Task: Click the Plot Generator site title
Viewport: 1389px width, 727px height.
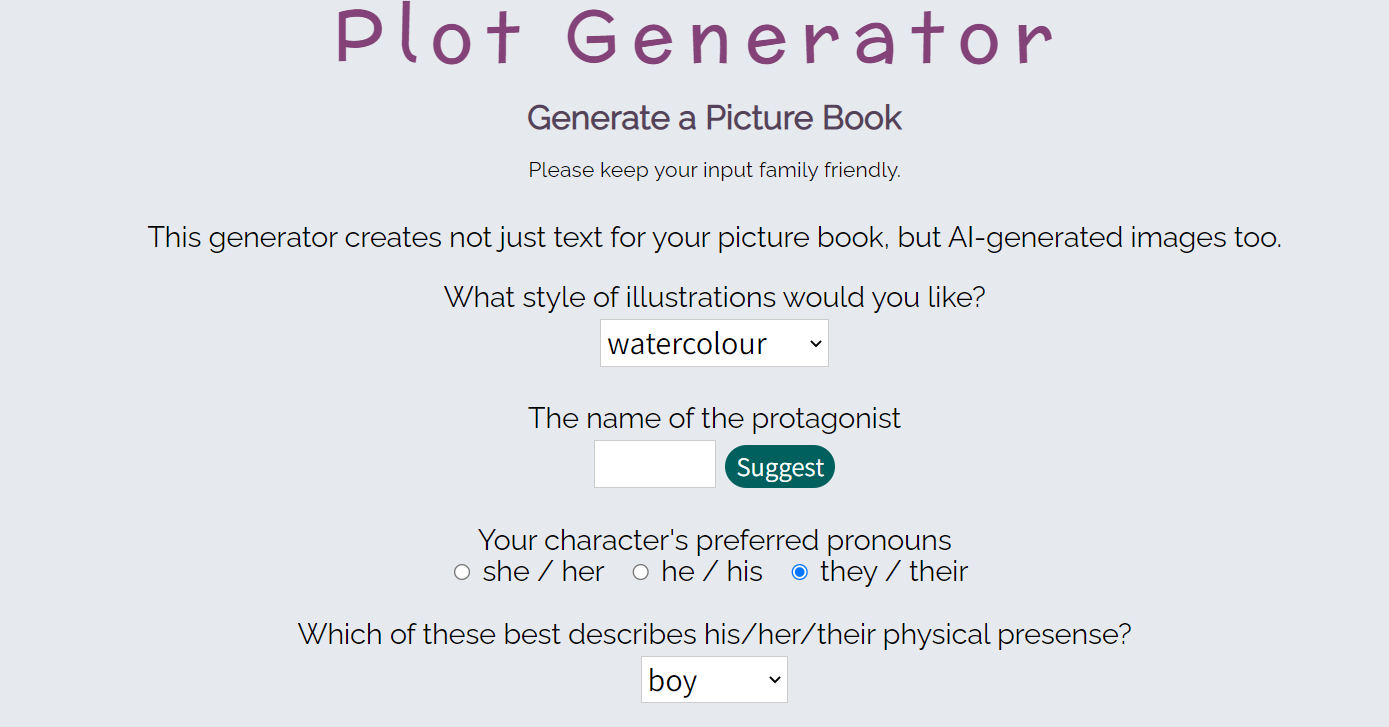Action: 694,38
